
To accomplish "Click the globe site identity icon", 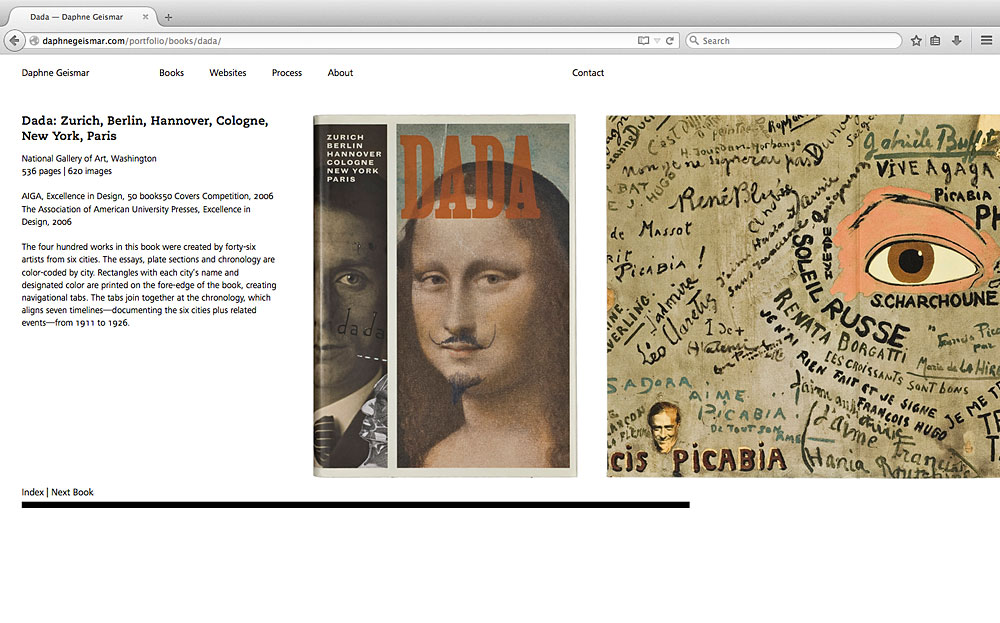I will (x=34, y=41).
